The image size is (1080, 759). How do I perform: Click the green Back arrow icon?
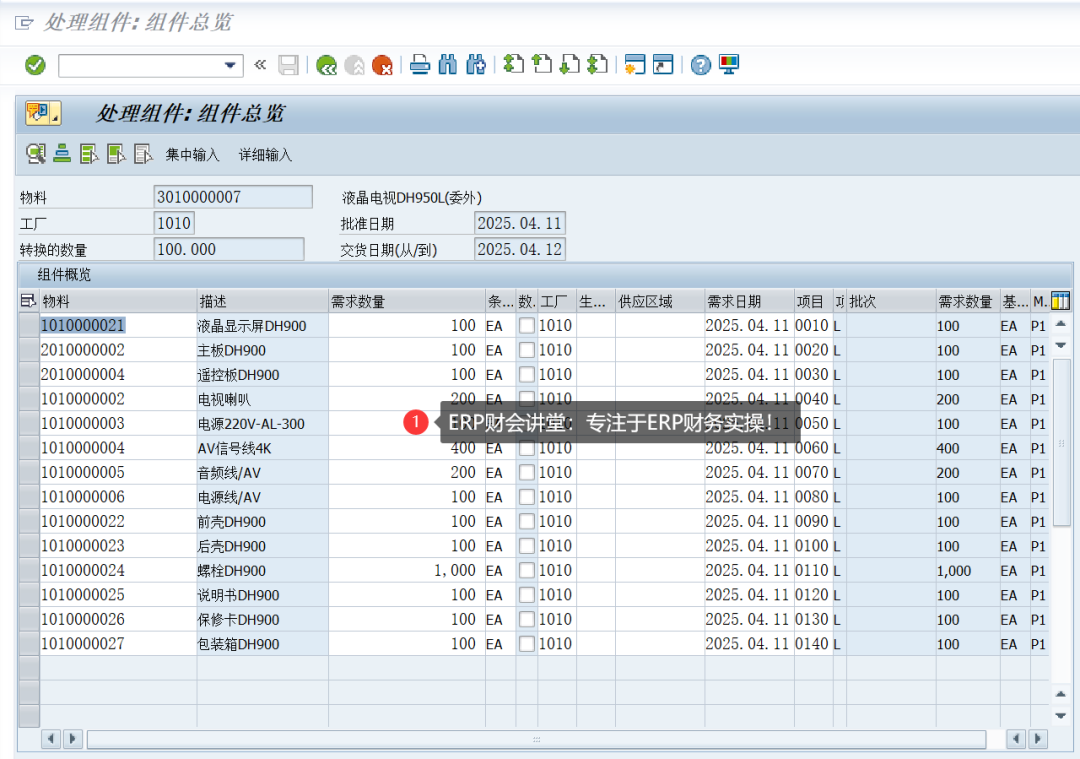click(x=326, y=65)
